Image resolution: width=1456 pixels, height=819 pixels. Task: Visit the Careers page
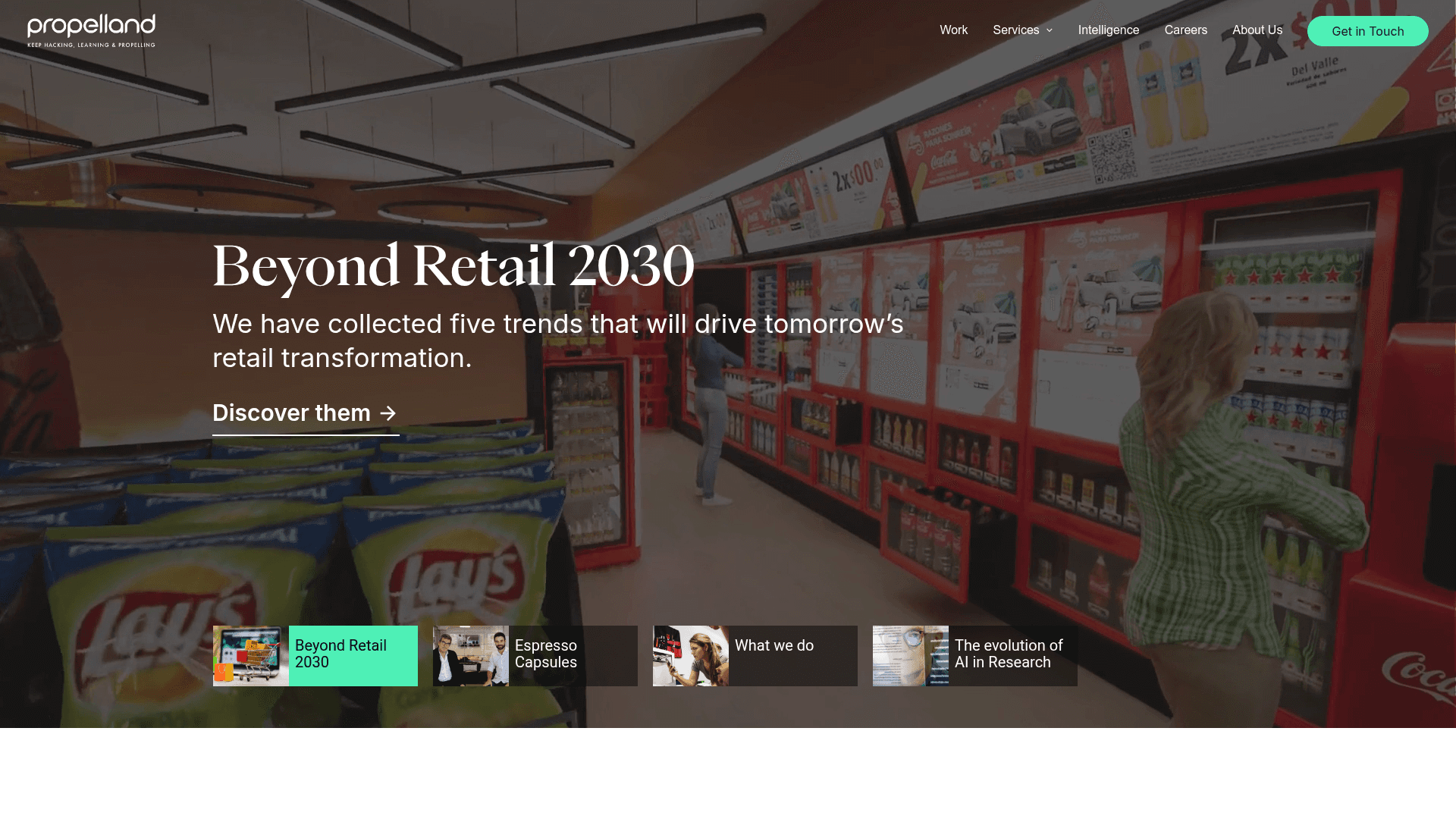coord(1185,30)
